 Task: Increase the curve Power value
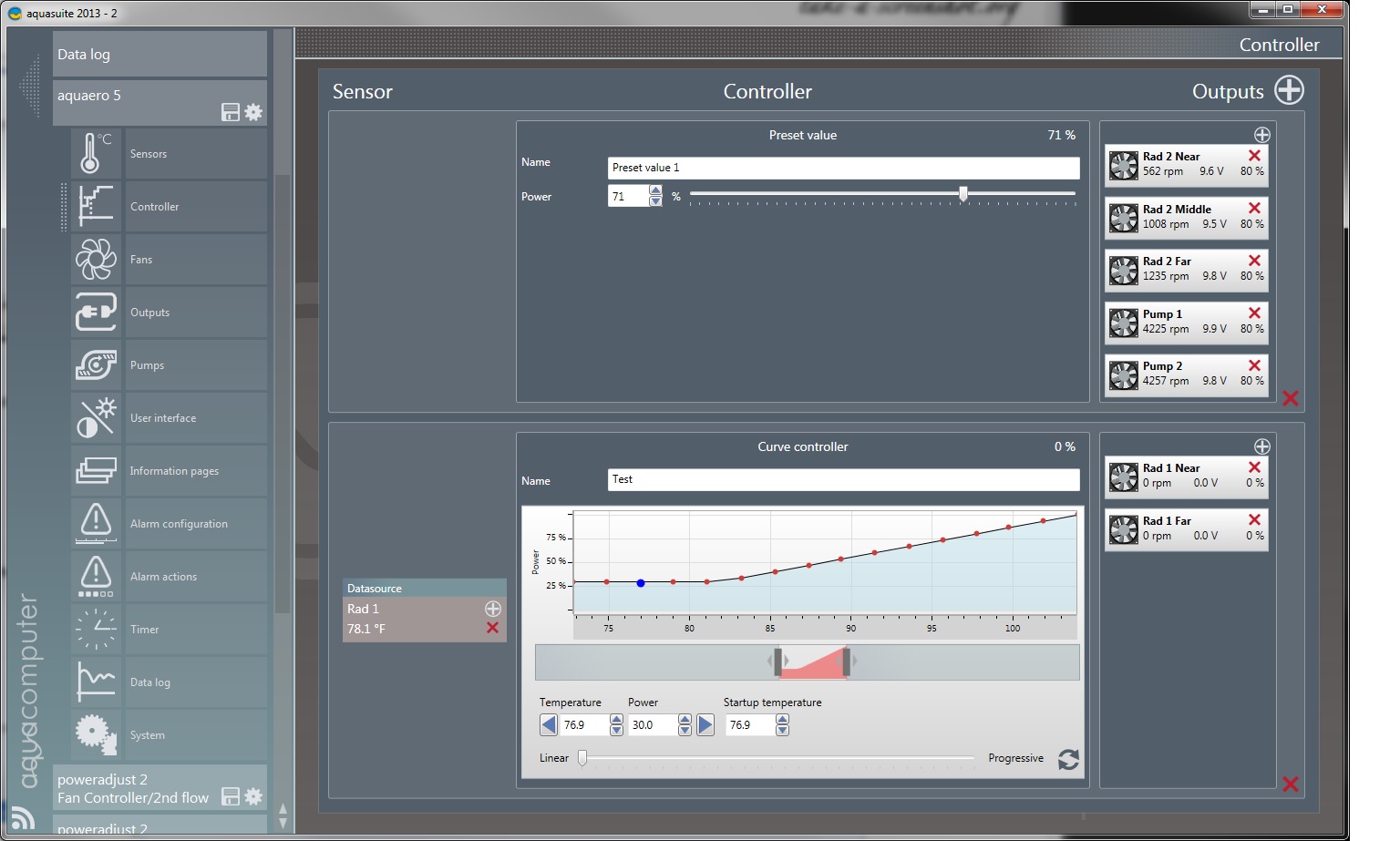coord(685,720)
